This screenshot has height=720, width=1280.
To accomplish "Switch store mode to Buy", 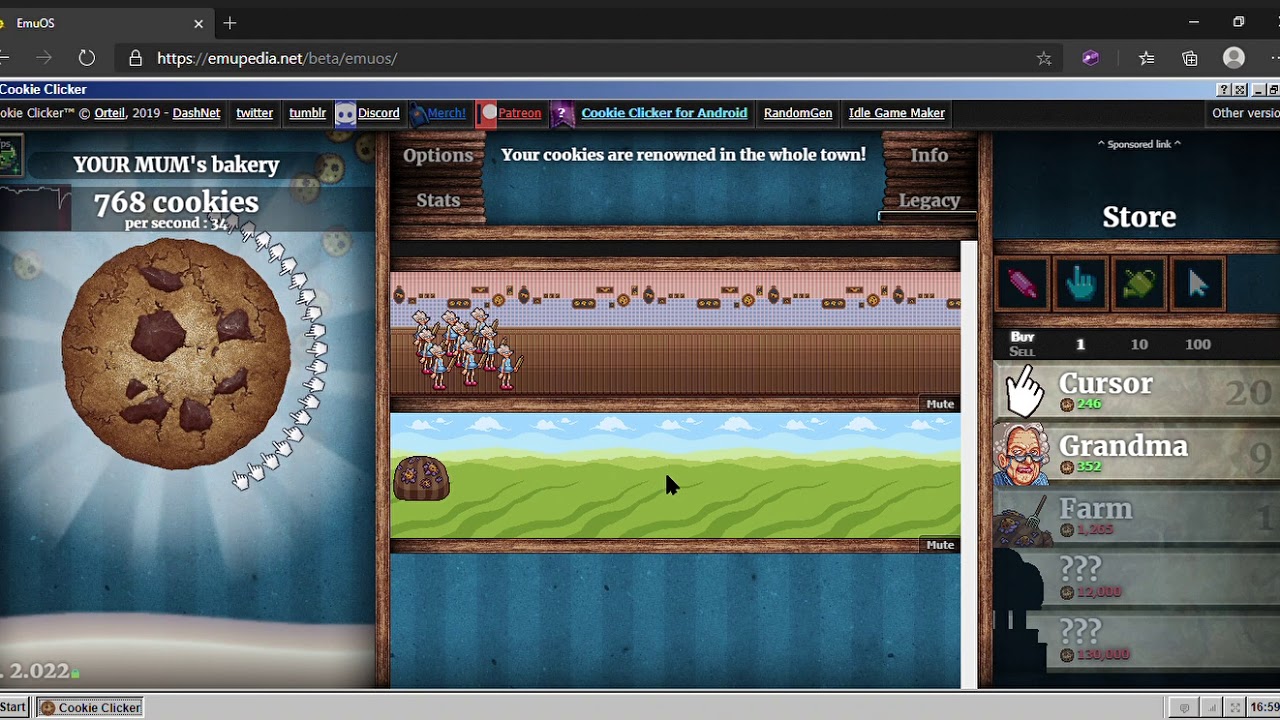I will coord(1022,337).
